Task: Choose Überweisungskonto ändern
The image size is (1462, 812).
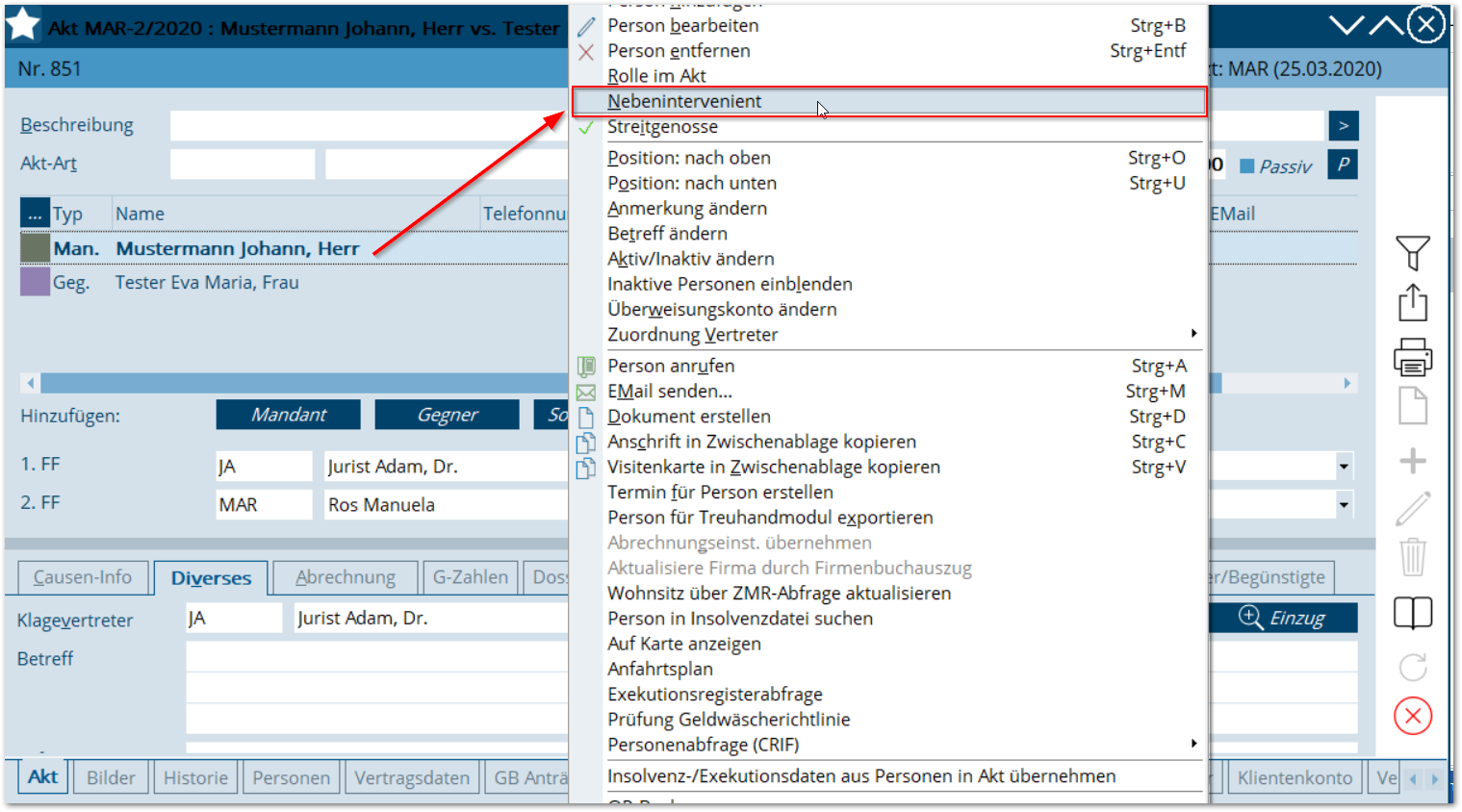Action: click(888, 310)
